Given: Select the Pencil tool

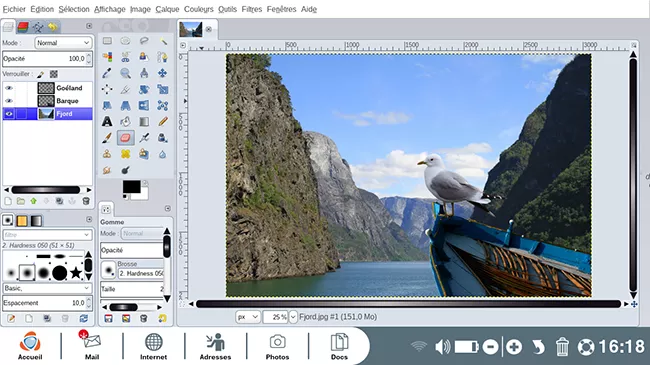Looking at the screenshot, I should pos(163,122).
